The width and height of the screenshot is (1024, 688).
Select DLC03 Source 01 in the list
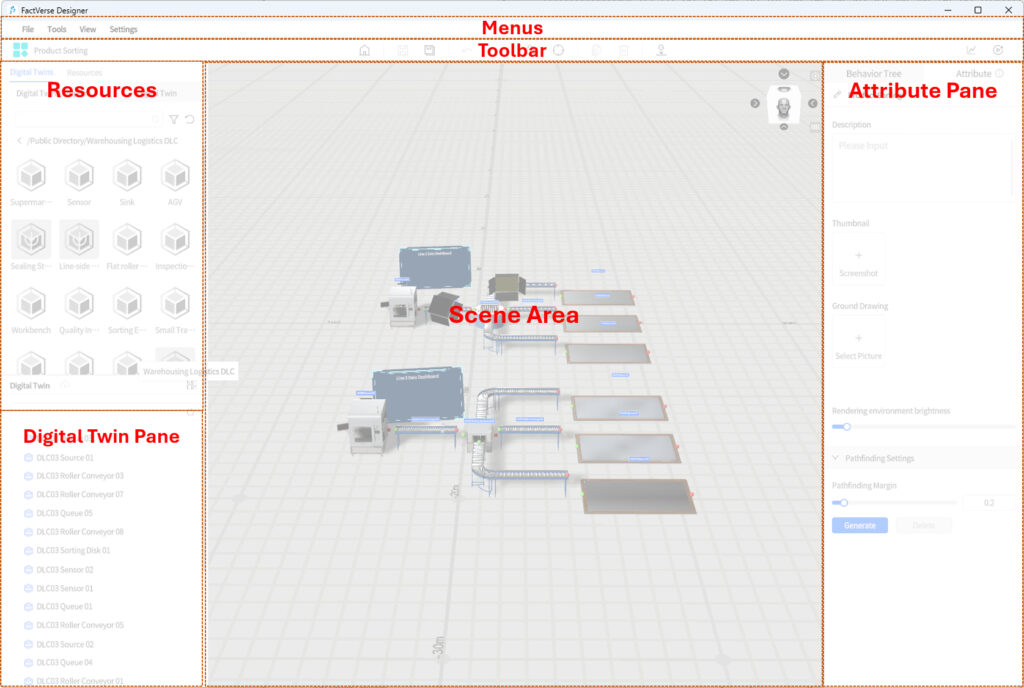click(65, 458)
